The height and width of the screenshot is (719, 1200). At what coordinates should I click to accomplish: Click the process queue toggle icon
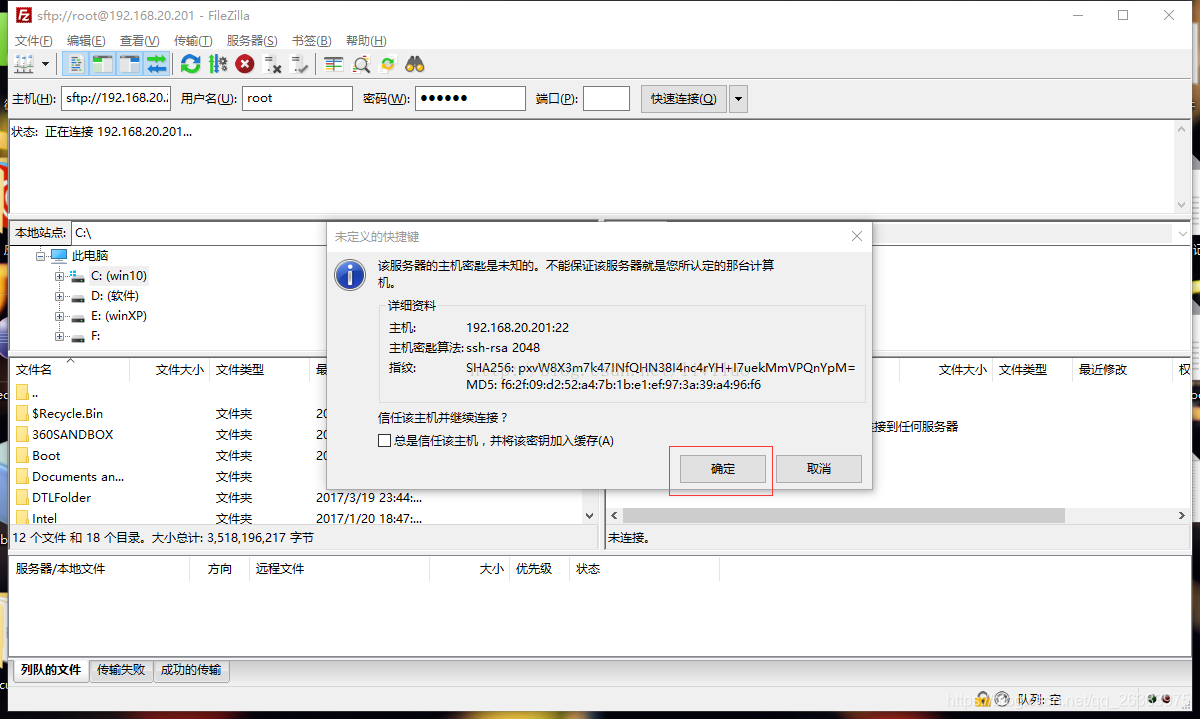pyautogui.click(x=217, y=64)
